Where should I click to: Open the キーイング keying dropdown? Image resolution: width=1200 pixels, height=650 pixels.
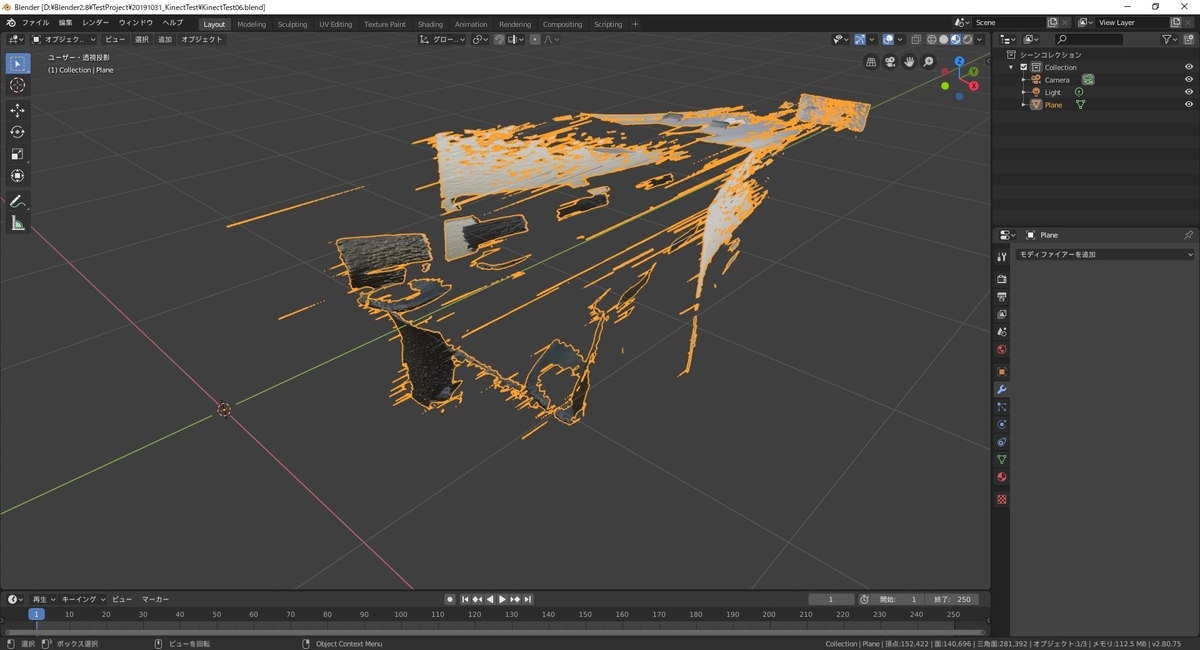click(x=82, y=599)
